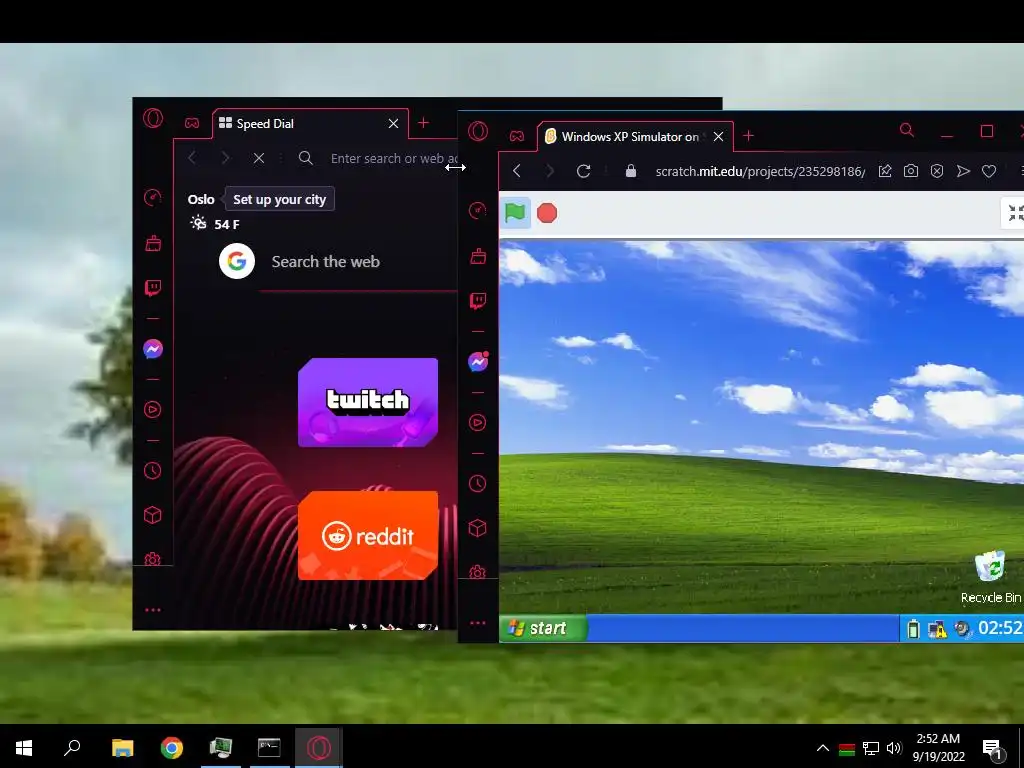The height and width of the screenshot is (768, 1024).
Task: Open Twitch panel in the Scratch window sidebar
Action: [478, 301]
